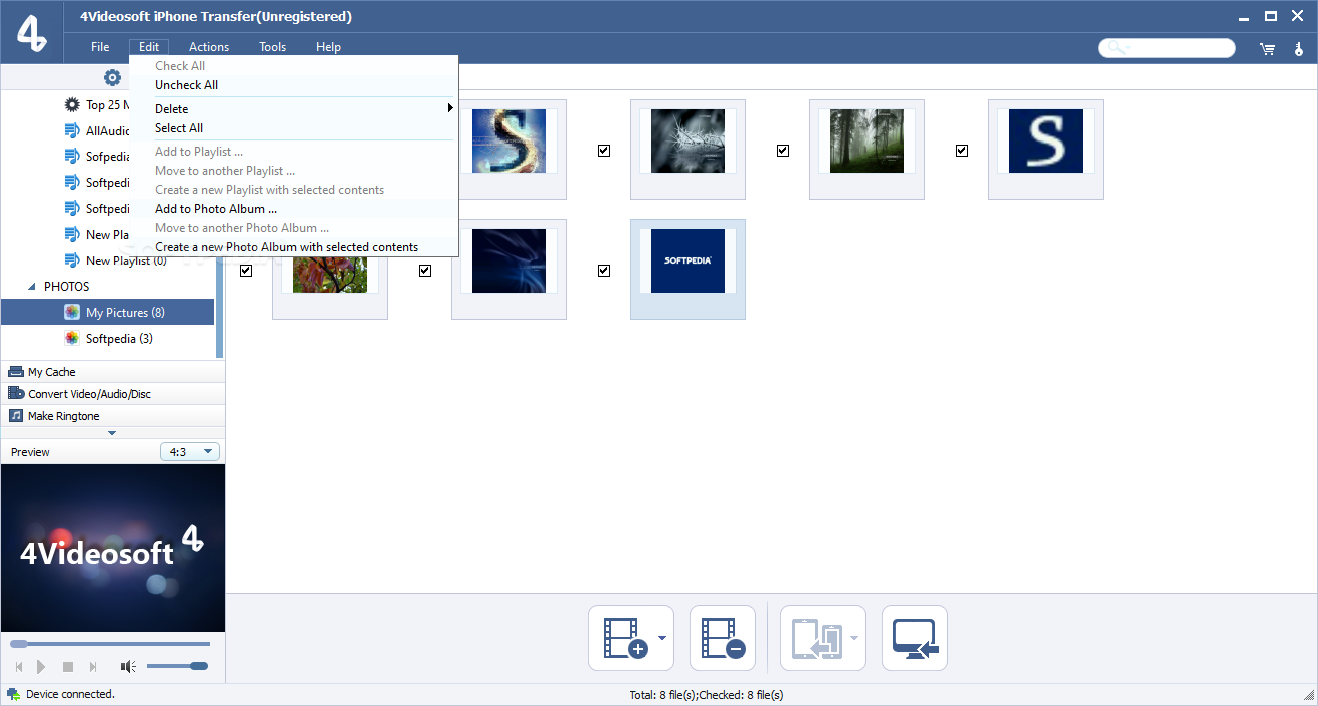Image resolution: width=1318 pixels, height=706 pixels.
Task: Stop preview playback with the square button
Action: (68, 667)
